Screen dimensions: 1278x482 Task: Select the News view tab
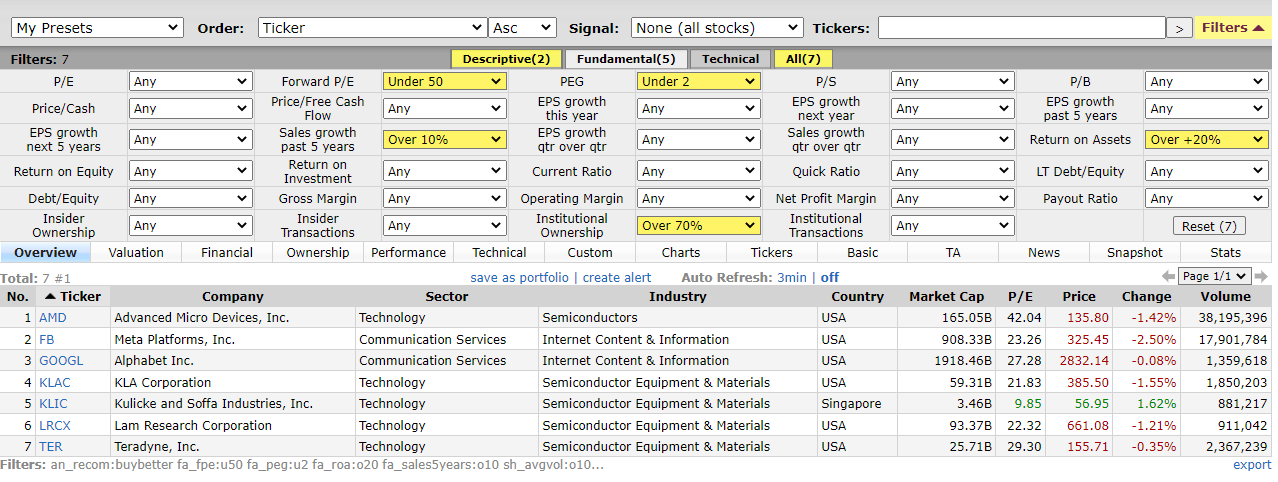point(1044,253)
